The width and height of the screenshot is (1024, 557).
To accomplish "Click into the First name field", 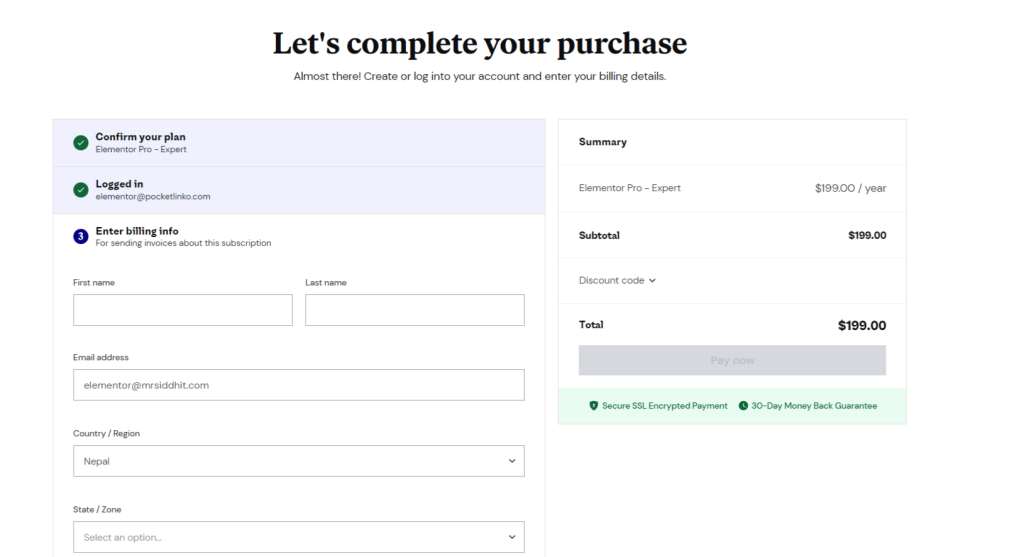I will (x=183, y=310).
